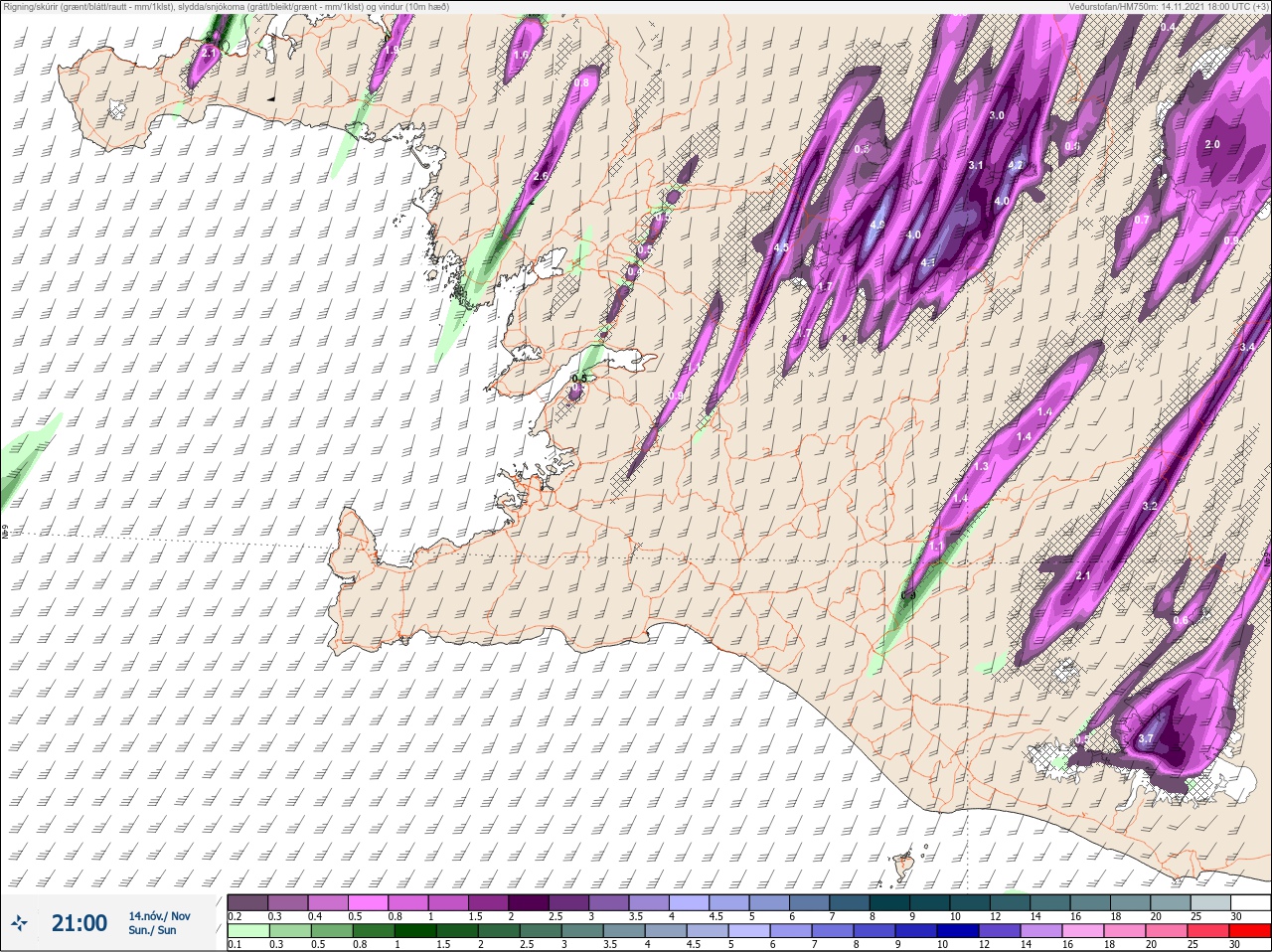This screenshot has width=1272, height=952.
Task: Select bottom legend row swatch starting at 0.1
Action: [x=248, y=931]
